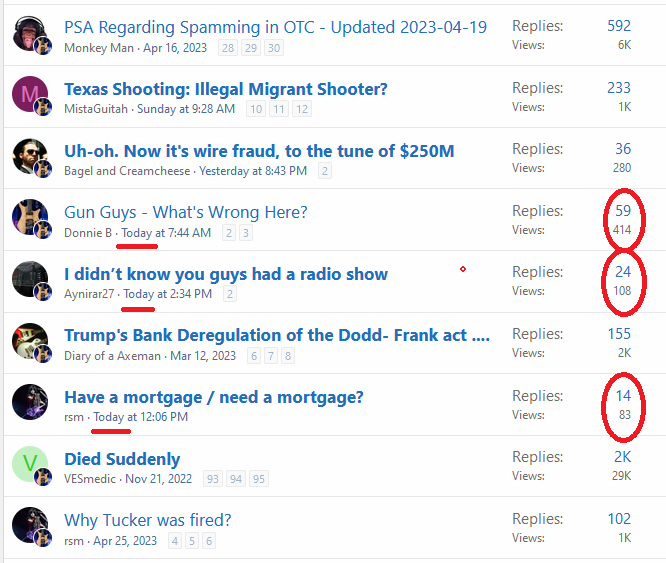Viewport: 666px width, 563px height.
Task: Click rsm's avatar beside Why Tucker thread
Action: point(30,527)
